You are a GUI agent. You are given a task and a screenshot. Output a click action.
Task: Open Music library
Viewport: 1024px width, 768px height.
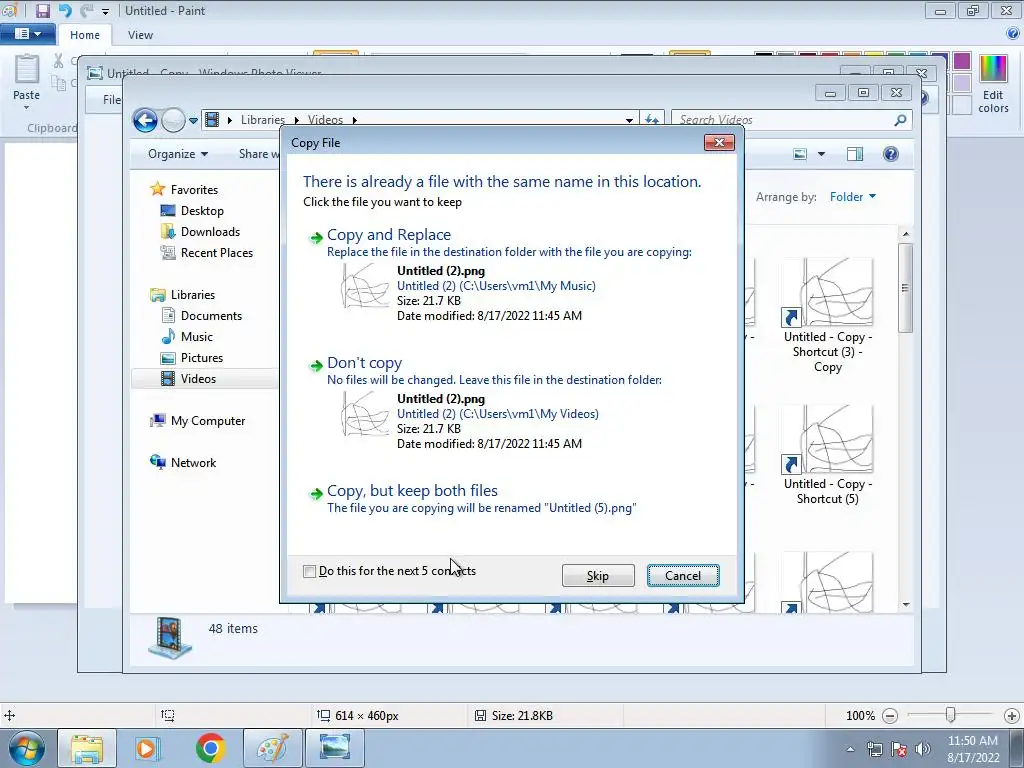pyautogui.click(x=197, y=336)
